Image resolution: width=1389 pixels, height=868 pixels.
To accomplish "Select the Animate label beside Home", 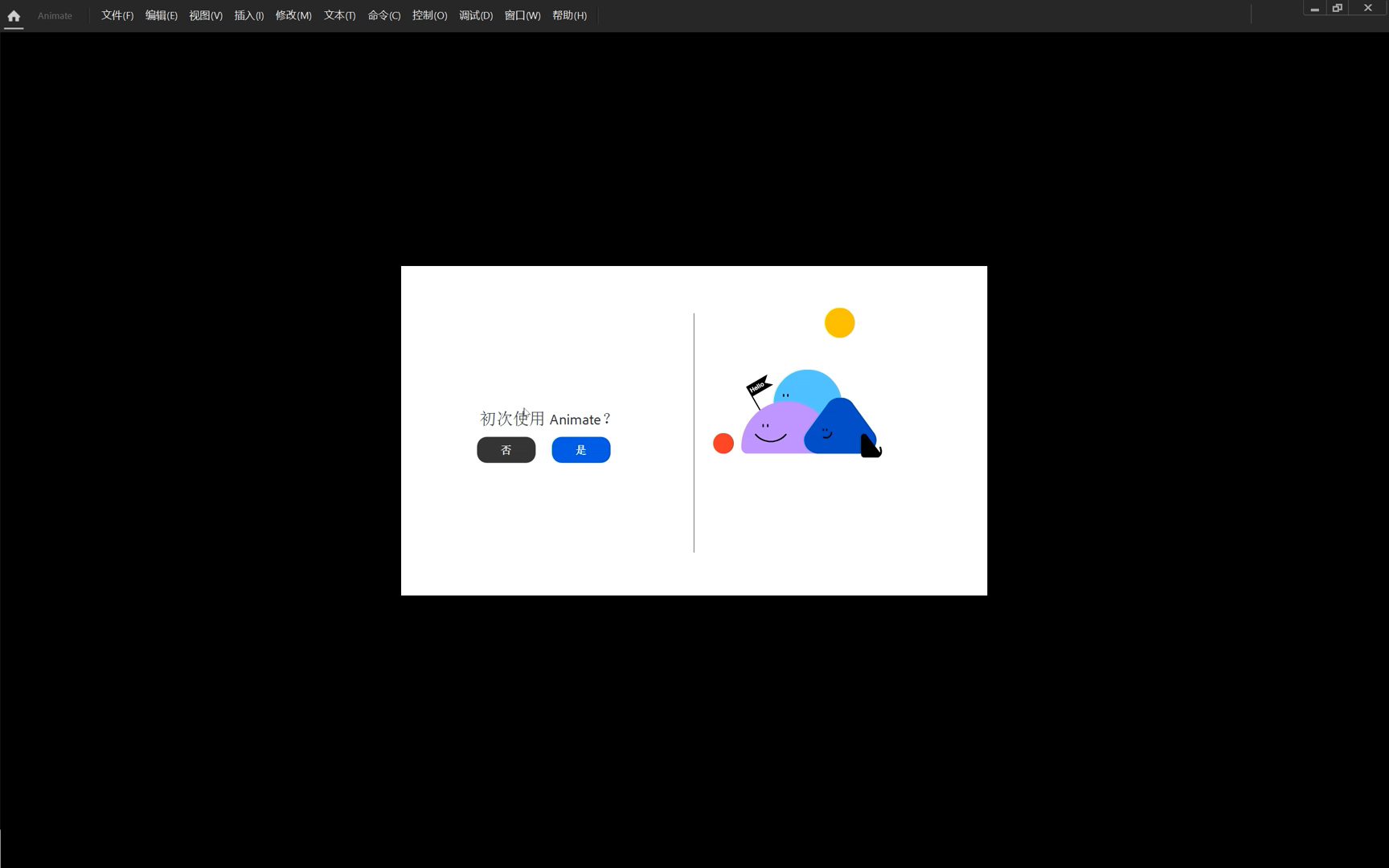I will pyautogui.click(x=55, y=15).
